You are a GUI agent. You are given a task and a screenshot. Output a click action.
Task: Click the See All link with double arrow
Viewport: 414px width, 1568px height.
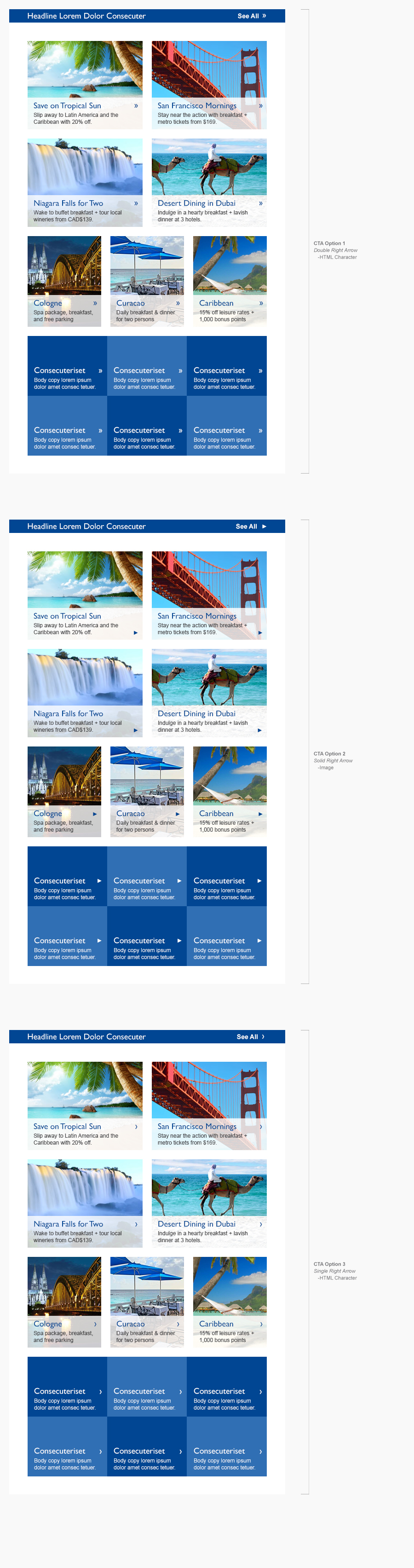coord(251,16)
